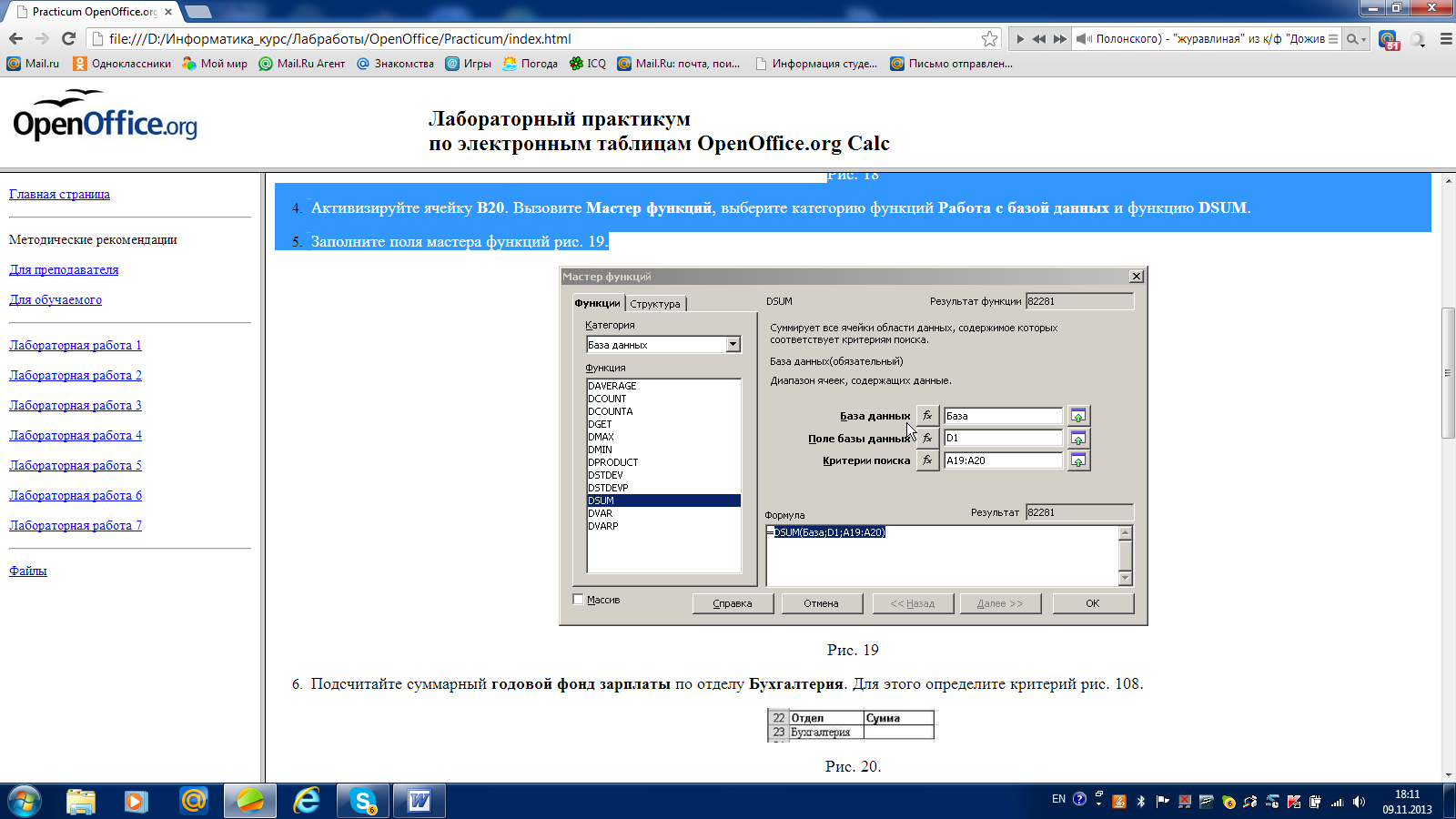The width and height of the screenshot is (1456, 819).
Task: Open Лабораторная работа 6 link
Action: click(76, 495)
